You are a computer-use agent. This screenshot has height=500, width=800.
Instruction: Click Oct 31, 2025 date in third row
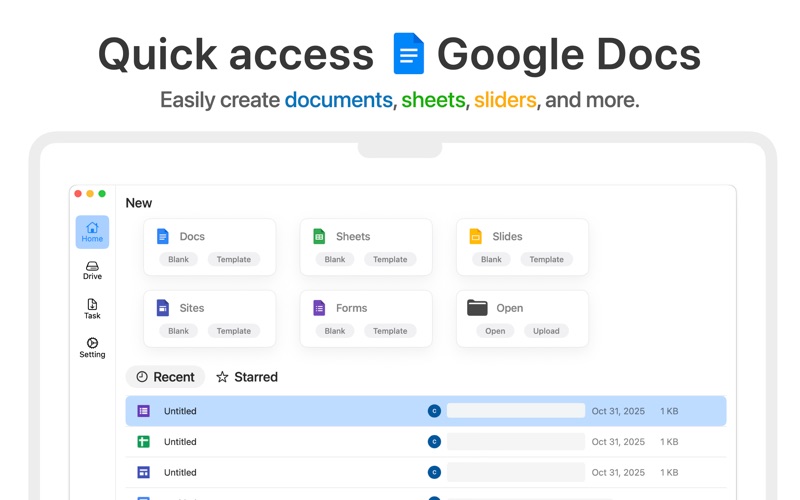(x=618, y=472)
